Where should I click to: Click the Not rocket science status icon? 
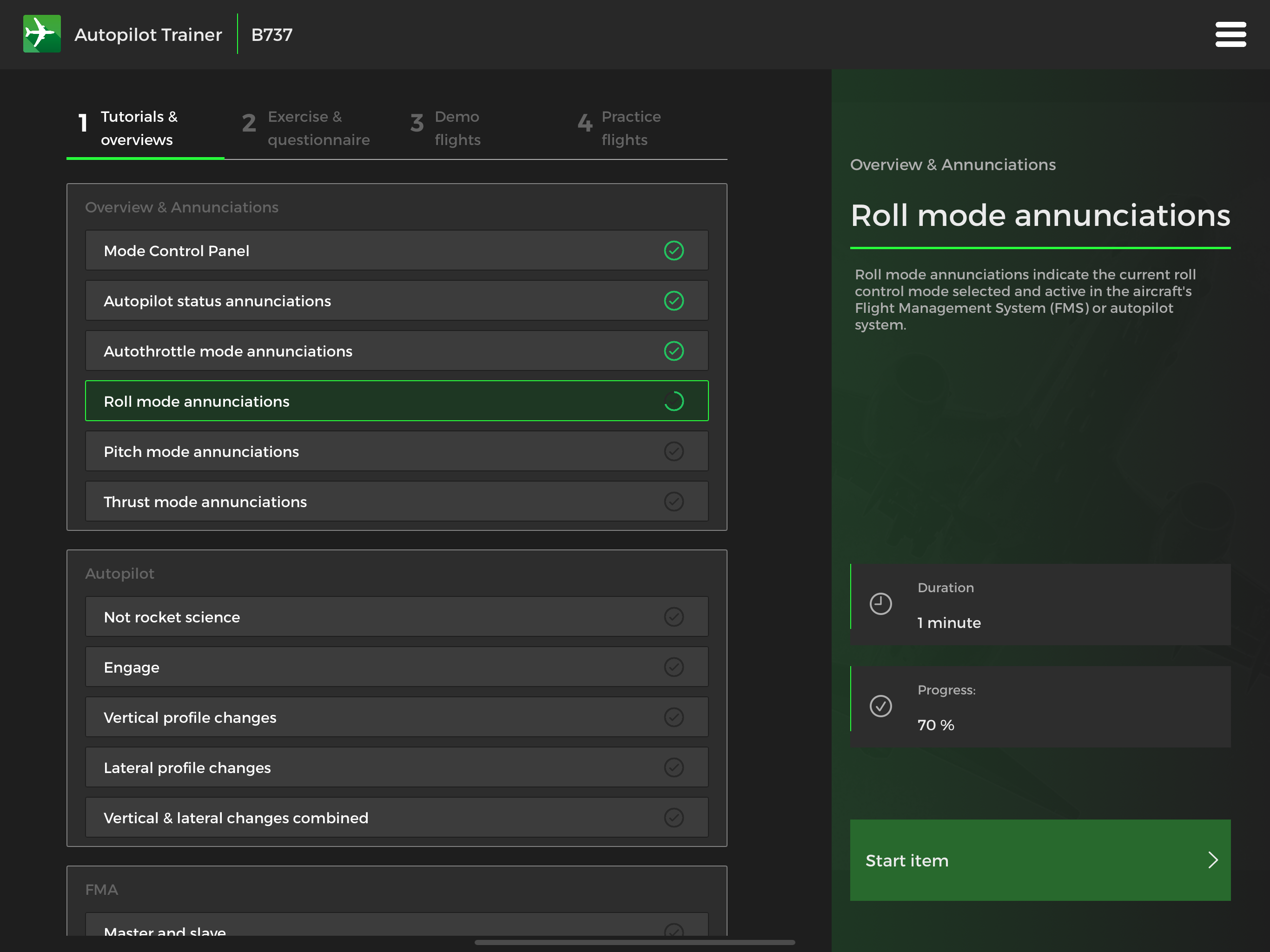coord(674,617)
